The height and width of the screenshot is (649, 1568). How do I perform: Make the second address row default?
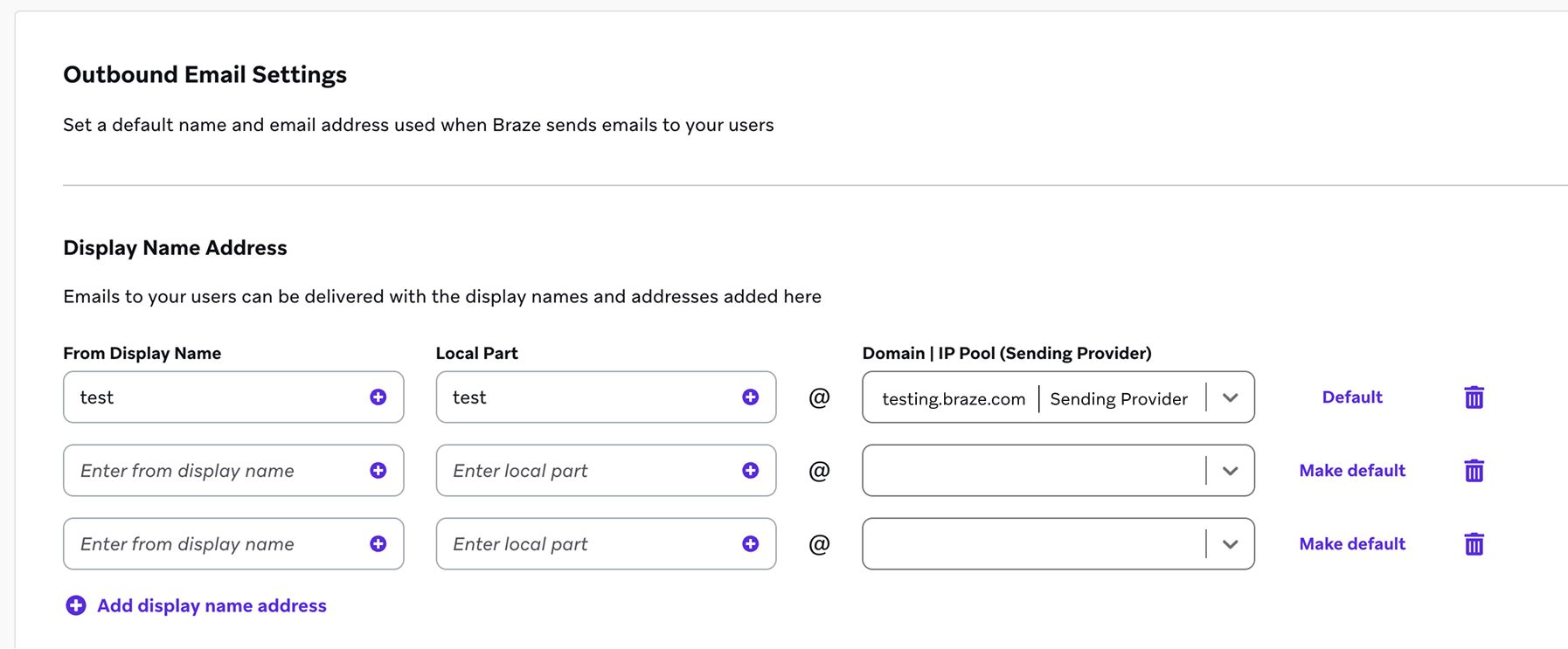pyautogui.click(x=1352, y=471)
